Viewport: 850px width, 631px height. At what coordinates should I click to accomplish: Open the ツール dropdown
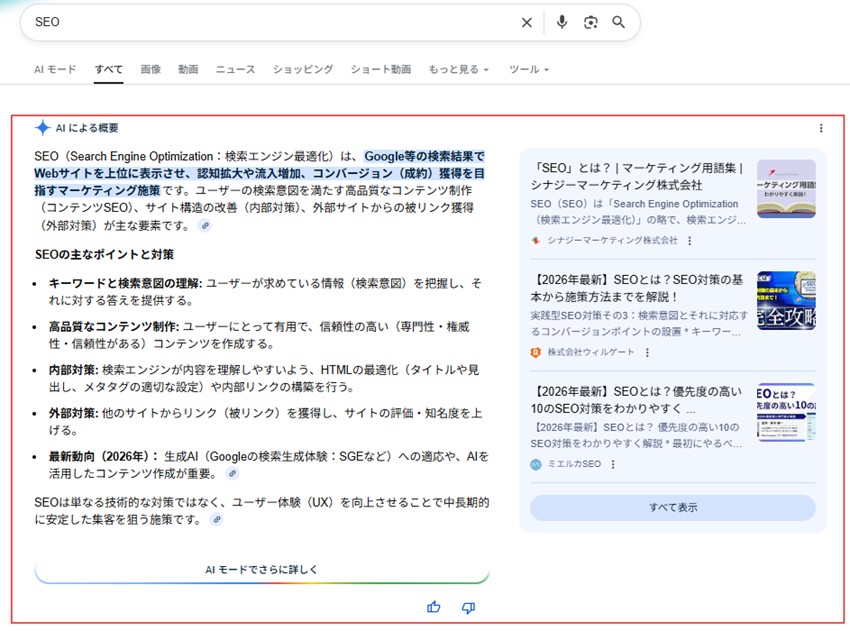pyautogui.click(x=528, y=69)
